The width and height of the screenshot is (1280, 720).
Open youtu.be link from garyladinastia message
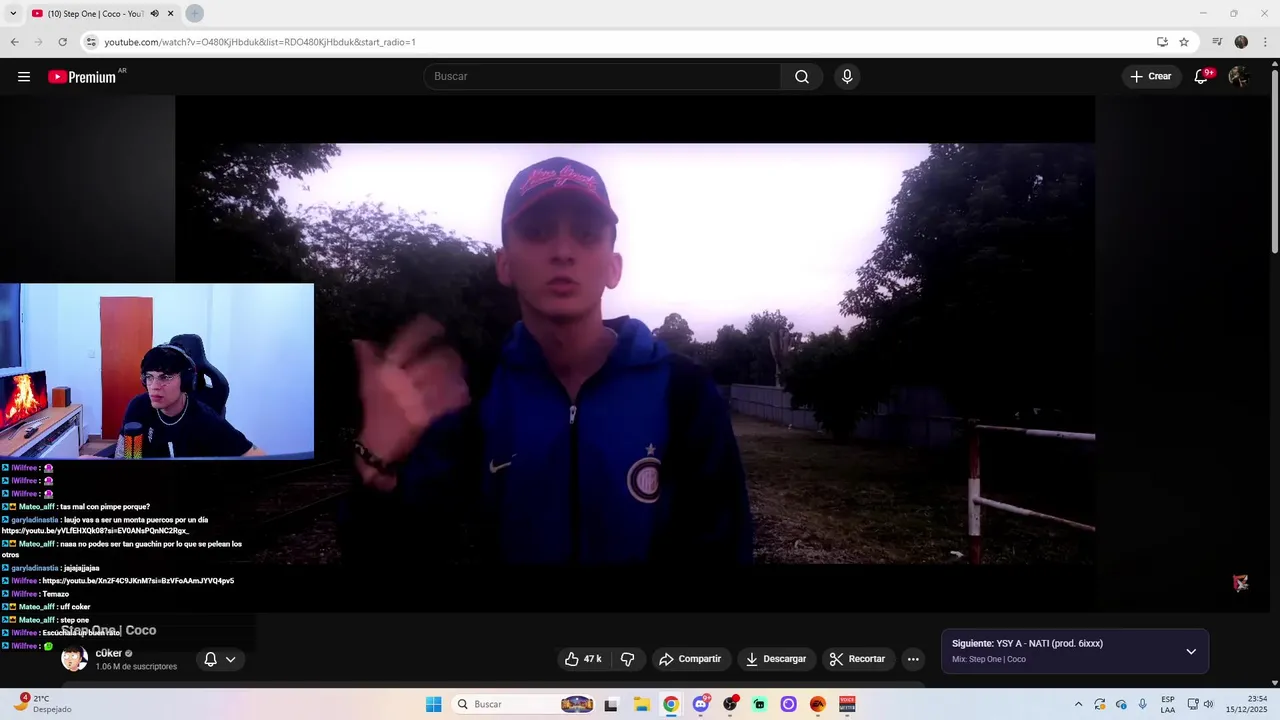click(x=95, y=531)
